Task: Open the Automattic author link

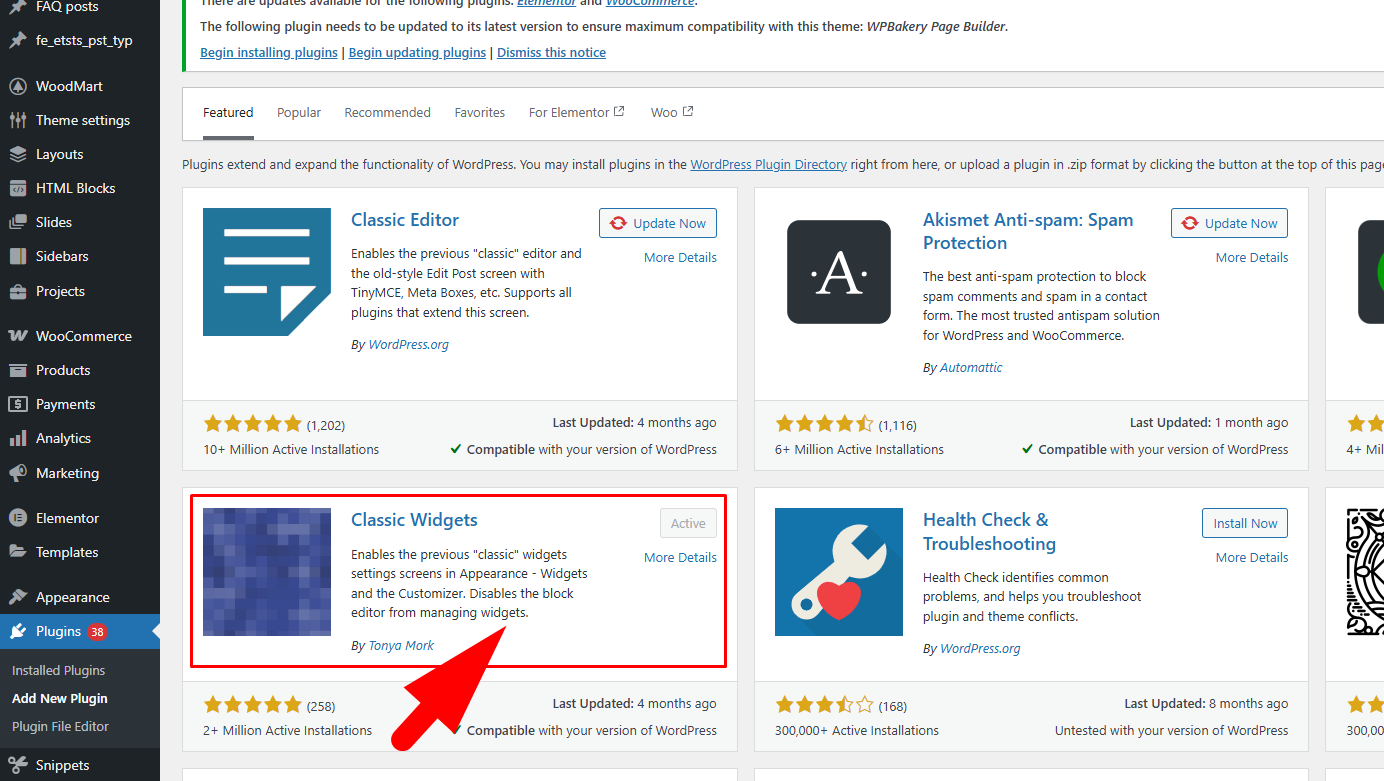Action: 970,367
